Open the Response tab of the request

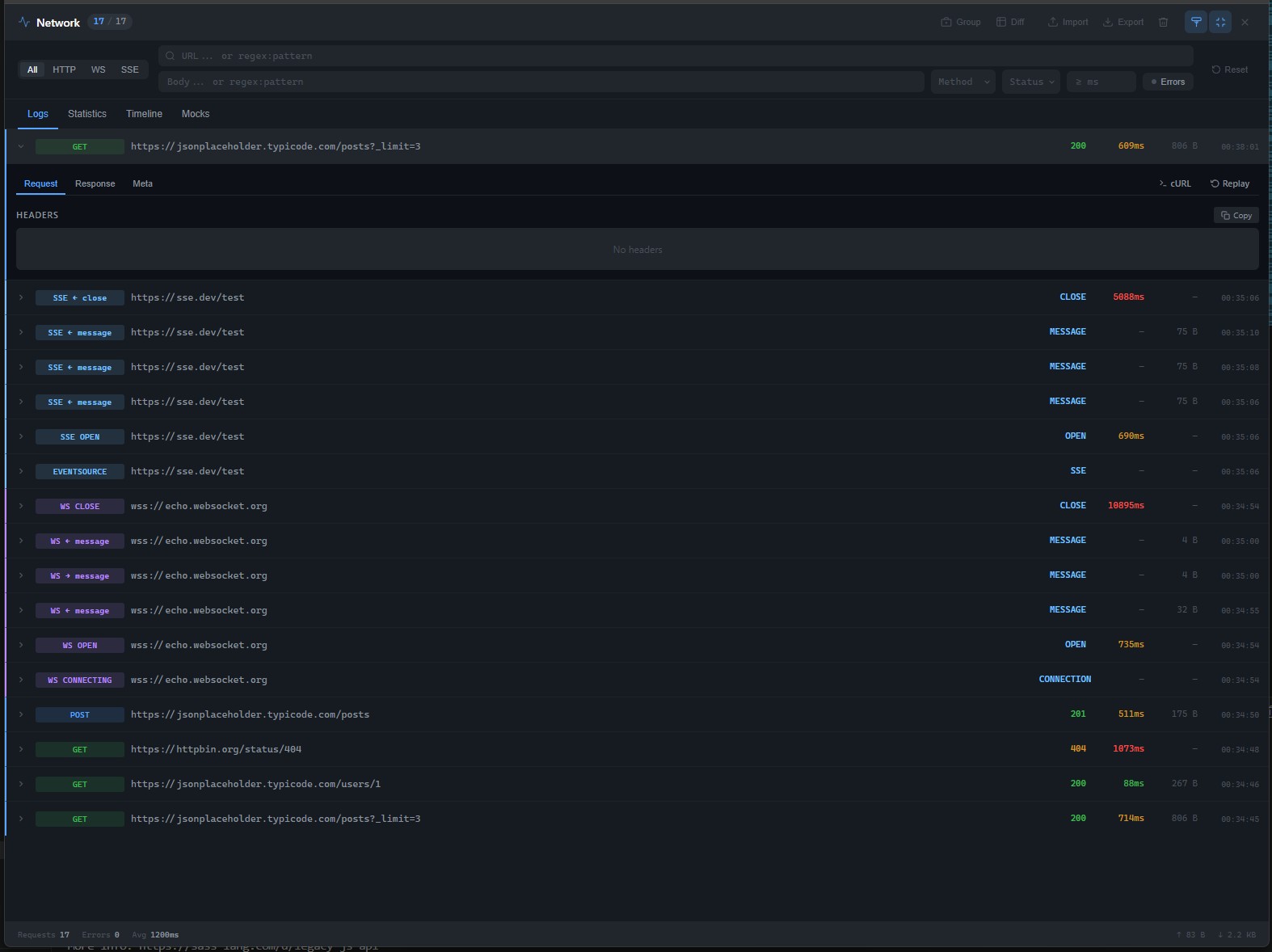95,183
